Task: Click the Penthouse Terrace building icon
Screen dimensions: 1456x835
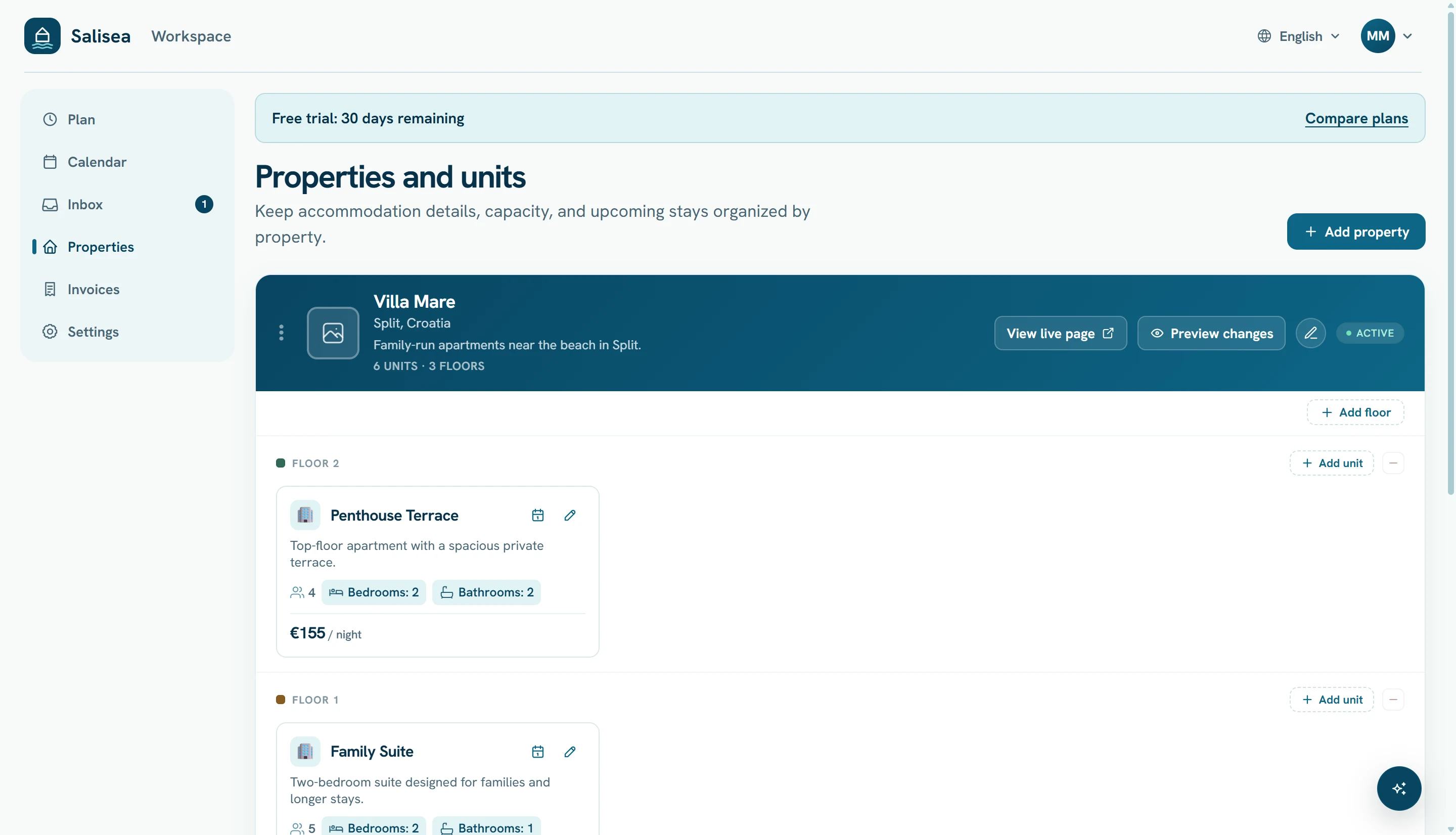Action: pyautogui.click(x=305, y=515)
